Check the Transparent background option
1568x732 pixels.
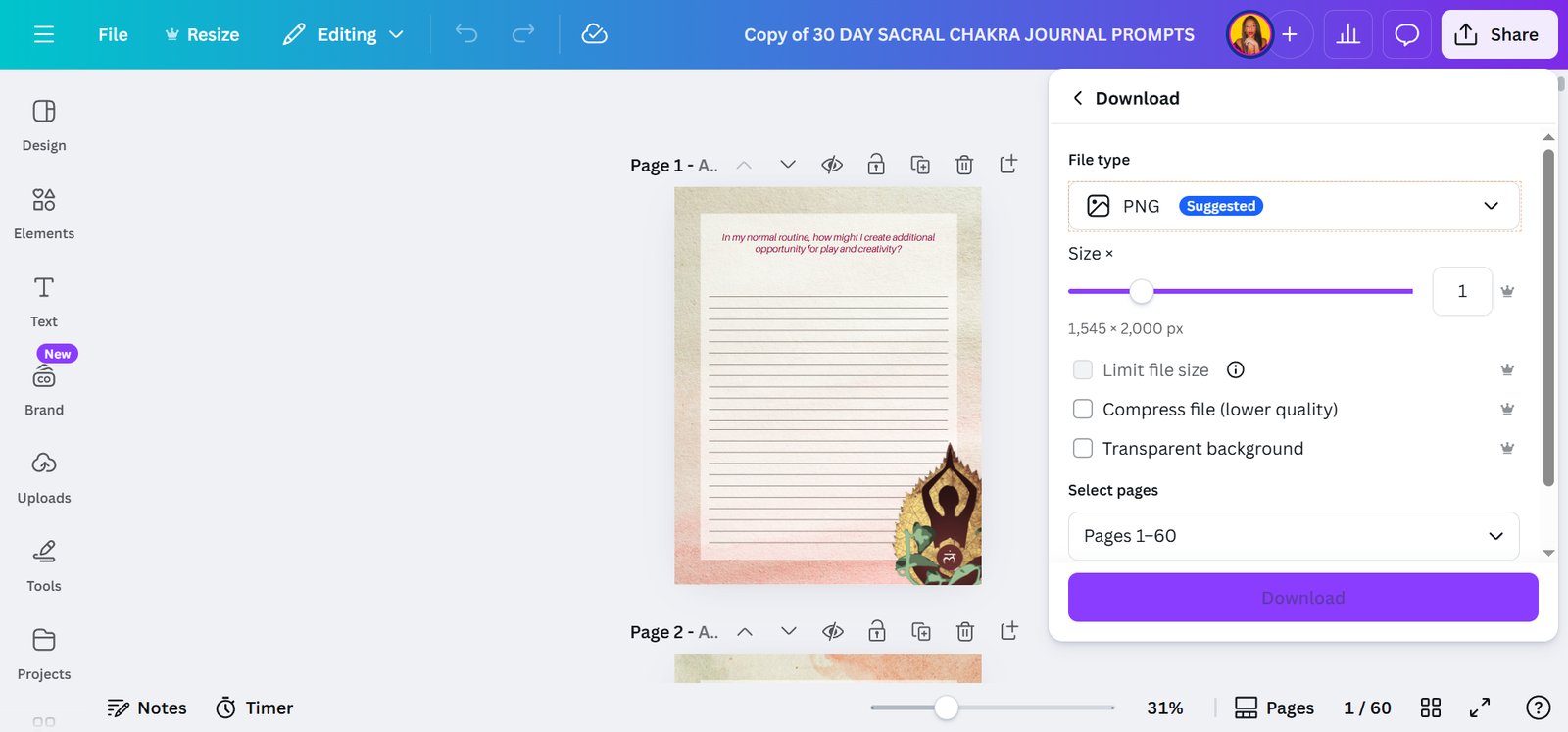pyautogui.click(x=1083, y=448)
